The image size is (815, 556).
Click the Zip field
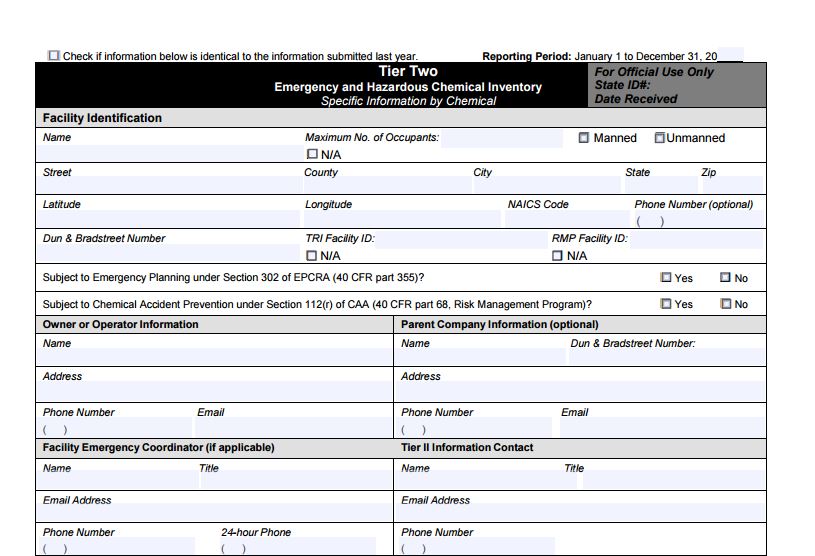click(x=732, y=184)
